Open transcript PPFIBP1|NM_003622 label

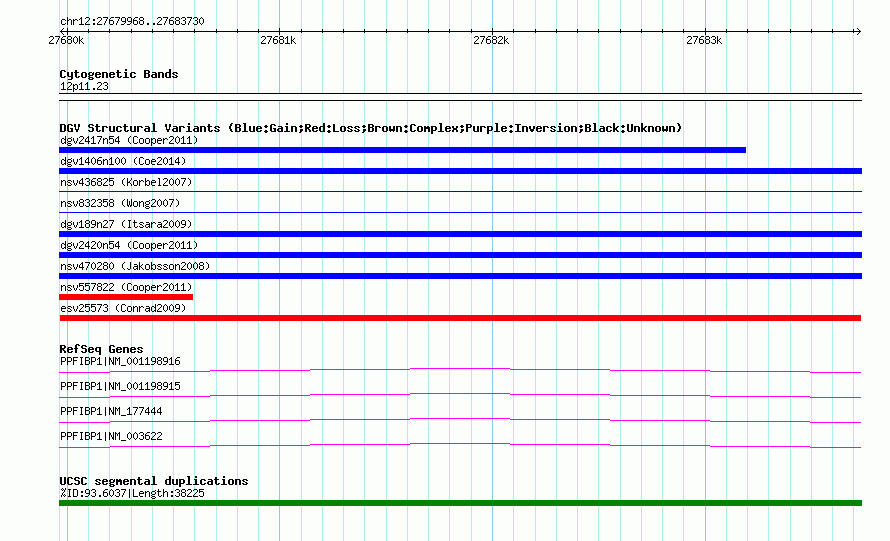111,436
